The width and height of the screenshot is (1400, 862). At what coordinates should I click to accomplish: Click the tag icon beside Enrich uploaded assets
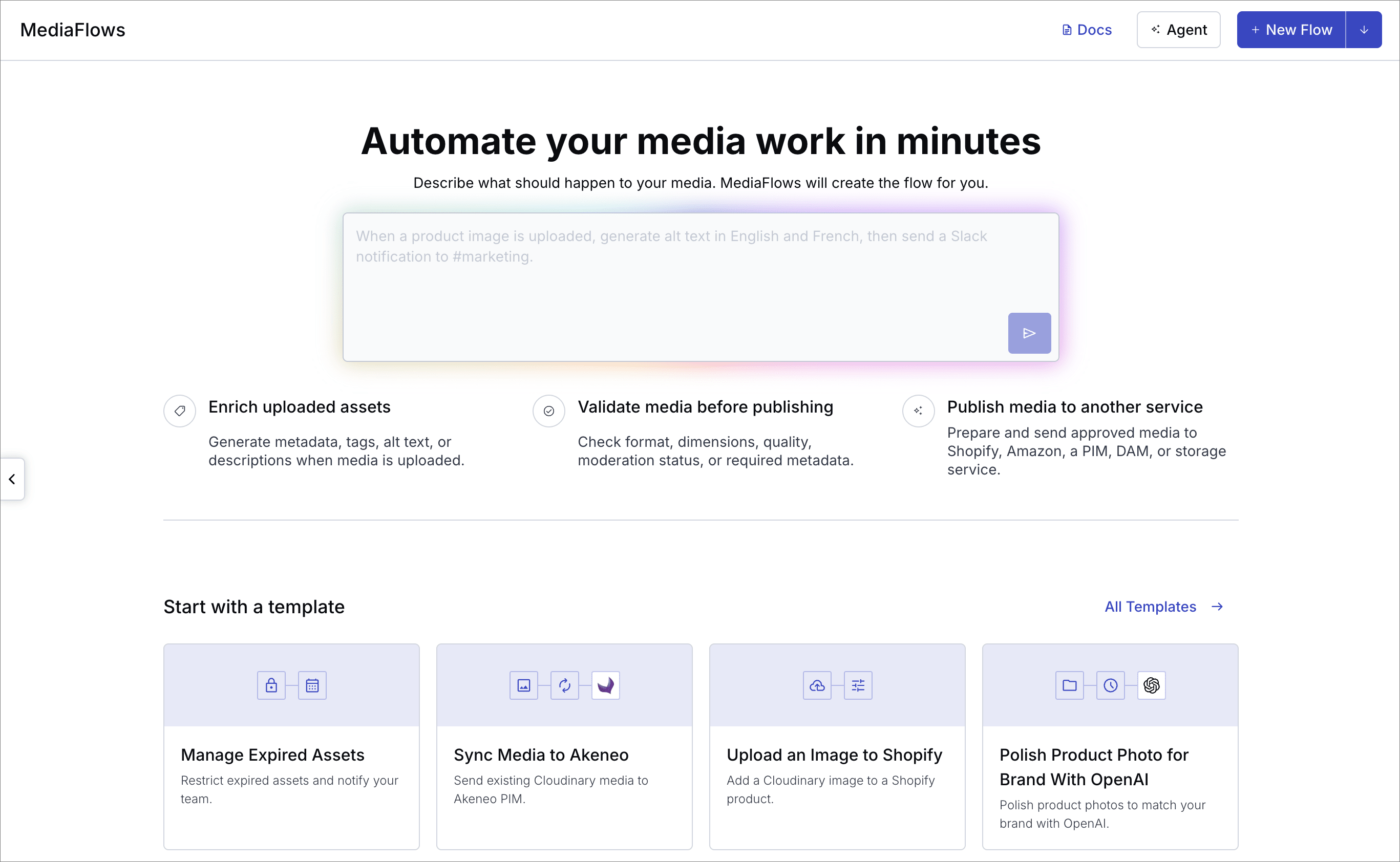coord(180,411)
